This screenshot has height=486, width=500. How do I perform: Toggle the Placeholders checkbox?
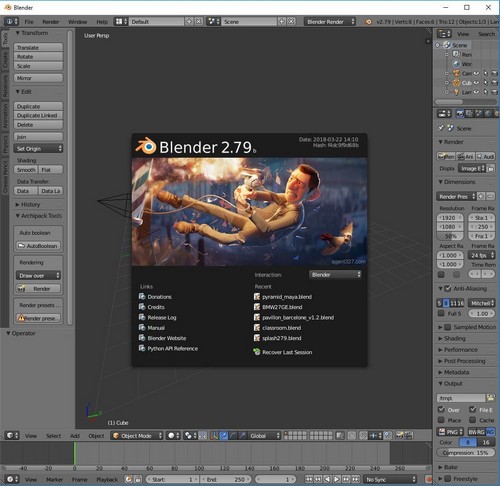click(x=441, y=420)
